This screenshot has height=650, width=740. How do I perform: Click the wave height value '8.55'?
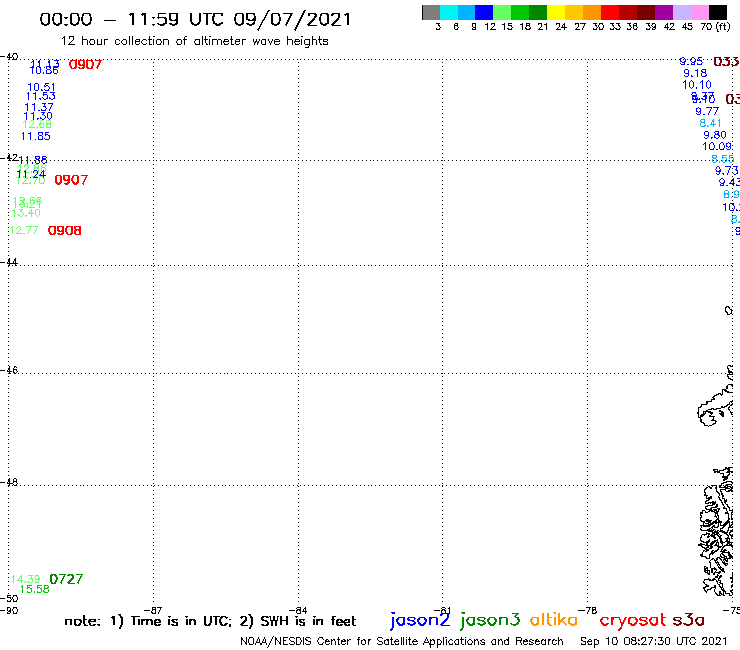(723, 159)
